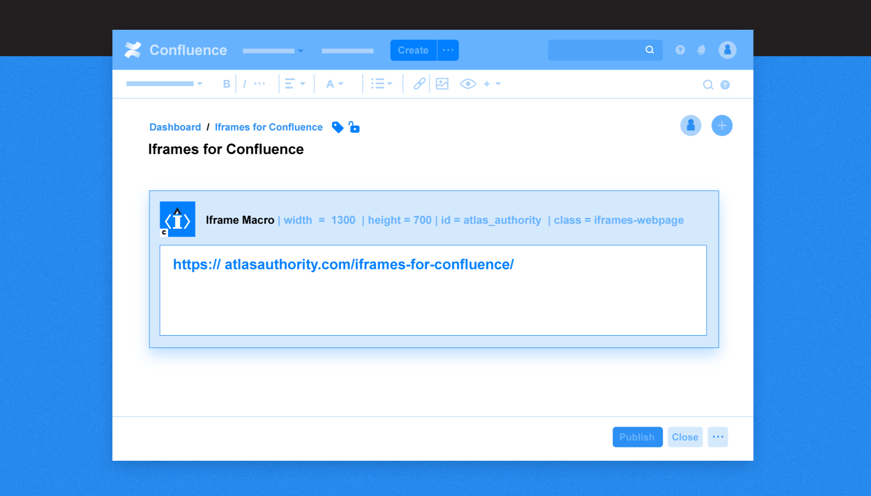Expand the first header navigation dropdown
This screenshot has height=496, width=871.
click(273, 51)
